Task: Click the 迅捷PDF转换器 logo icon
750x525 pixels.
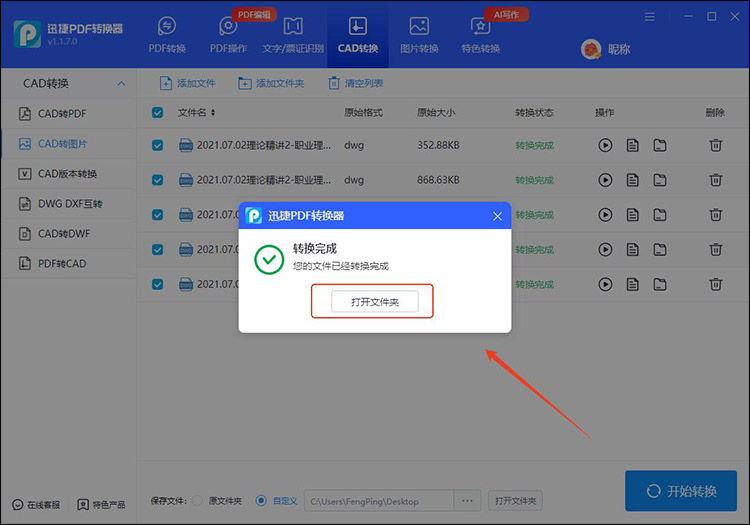Action: tap(27, 34)
